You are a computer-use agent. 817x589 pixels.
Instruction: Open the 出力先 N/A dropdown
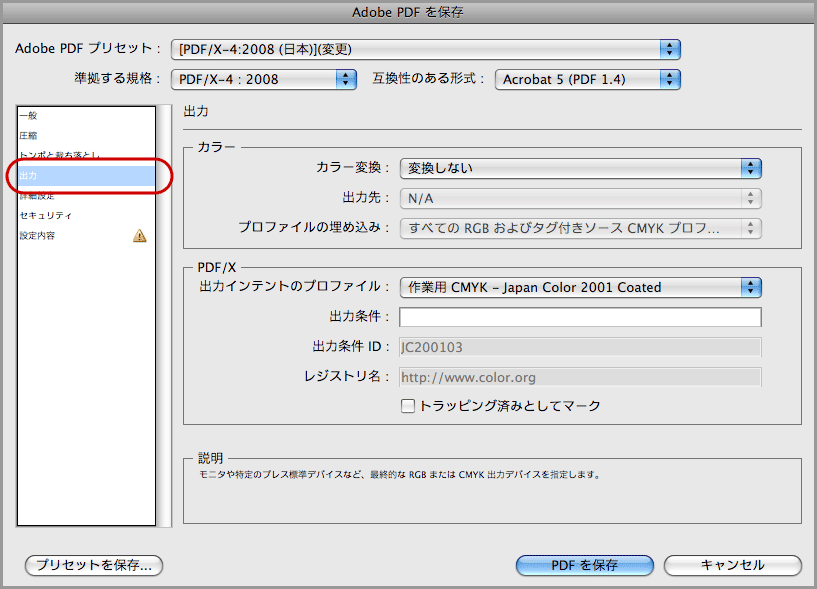580,198
